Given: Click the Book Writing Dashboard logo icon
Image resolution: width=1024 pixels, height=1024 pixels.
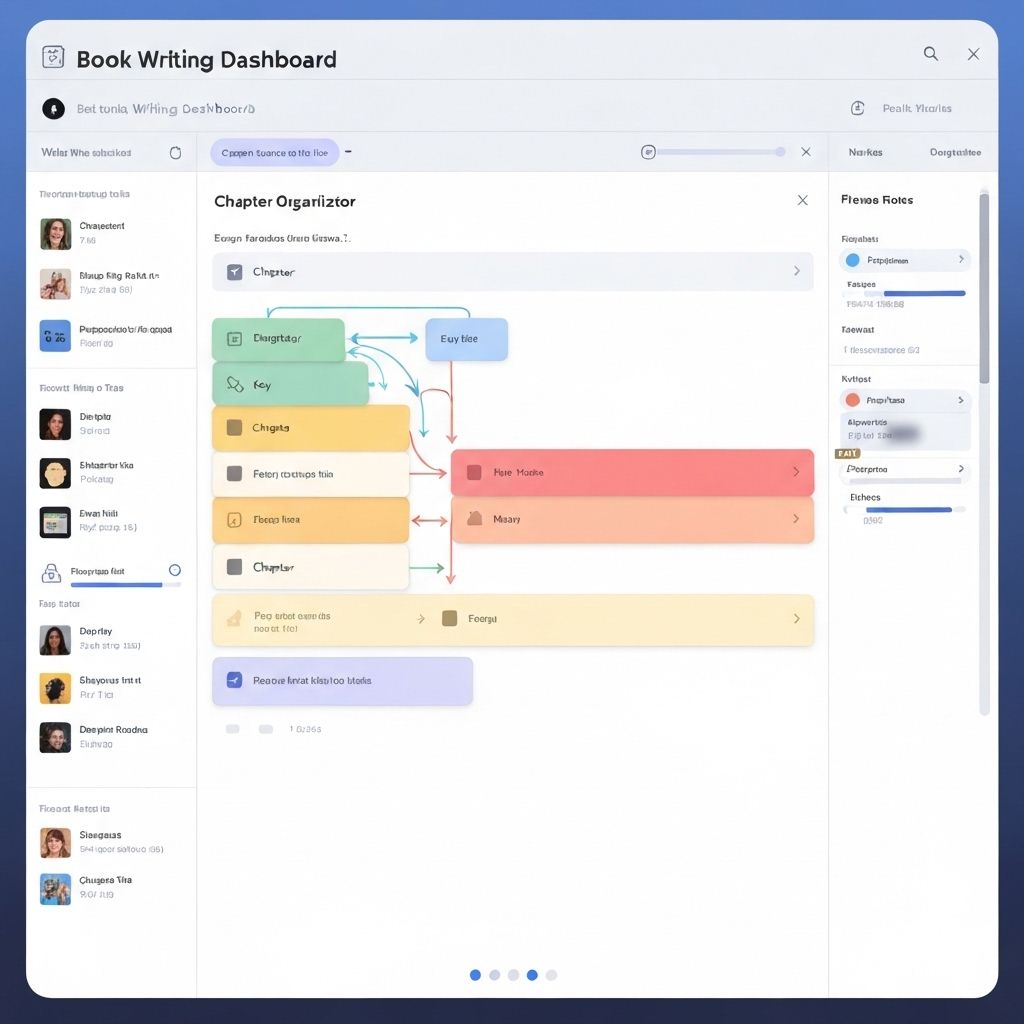Looking at the screenshot, I should click(53, 57).
